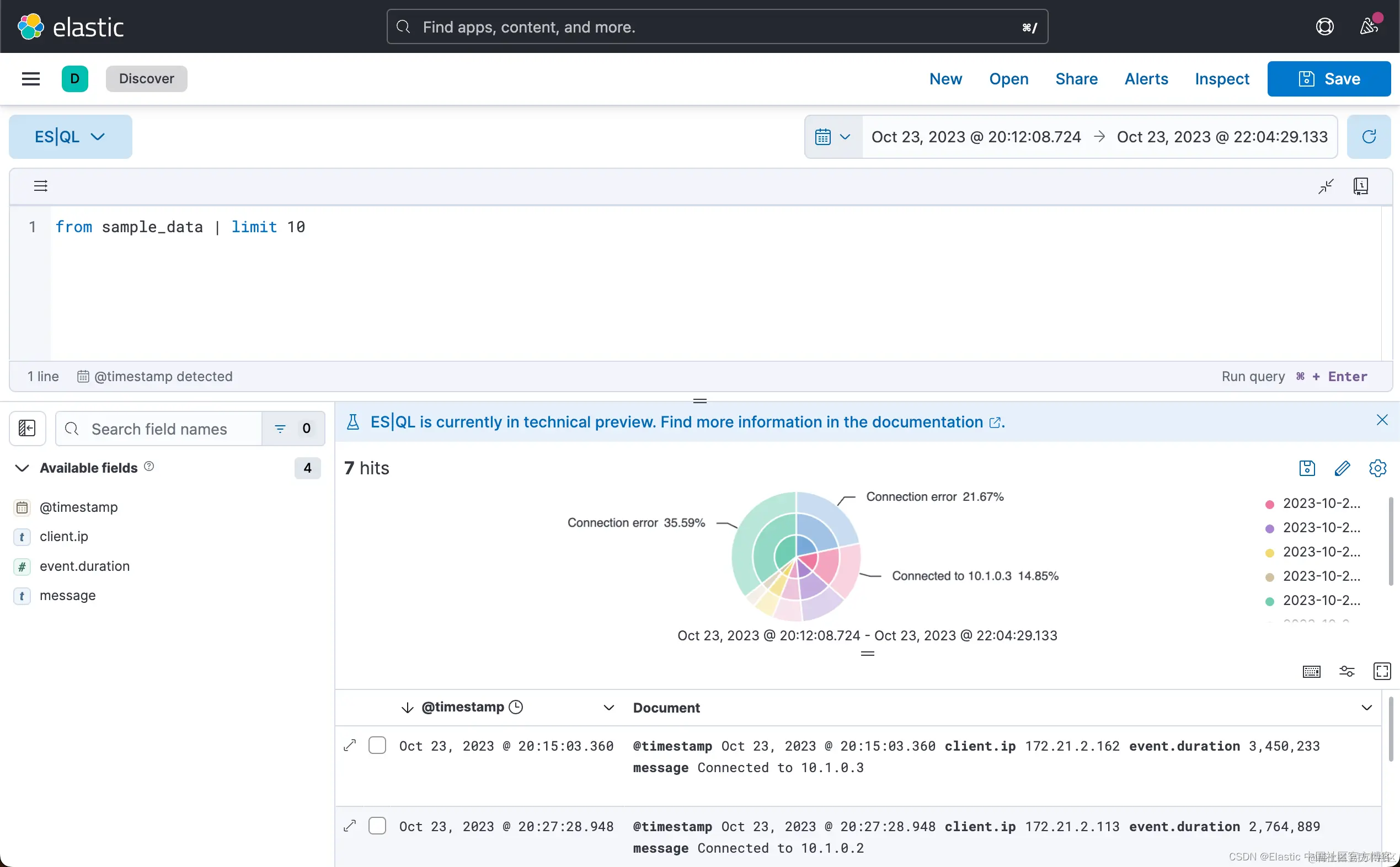Select checkbox for 20:27:28.948 row
1400x867 pixels.
377,826
